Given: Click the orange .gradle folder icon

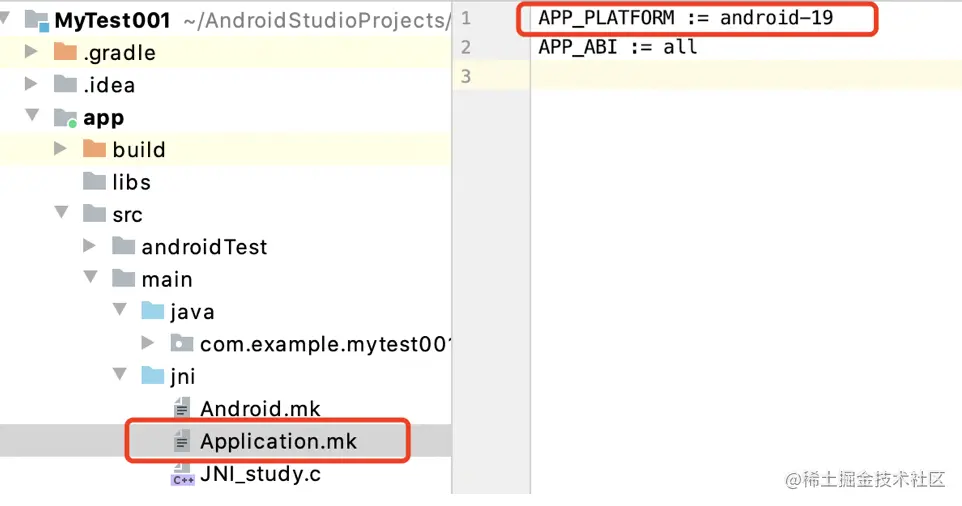Looking at the screenshot, I should click(65, 52).
